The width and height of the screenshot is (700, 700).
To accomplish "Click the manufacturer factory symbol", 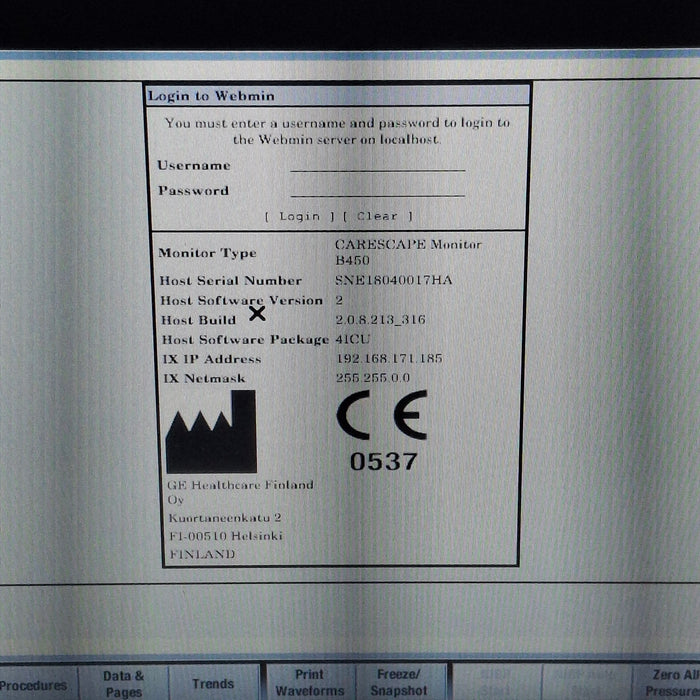I will coord(211,432).
